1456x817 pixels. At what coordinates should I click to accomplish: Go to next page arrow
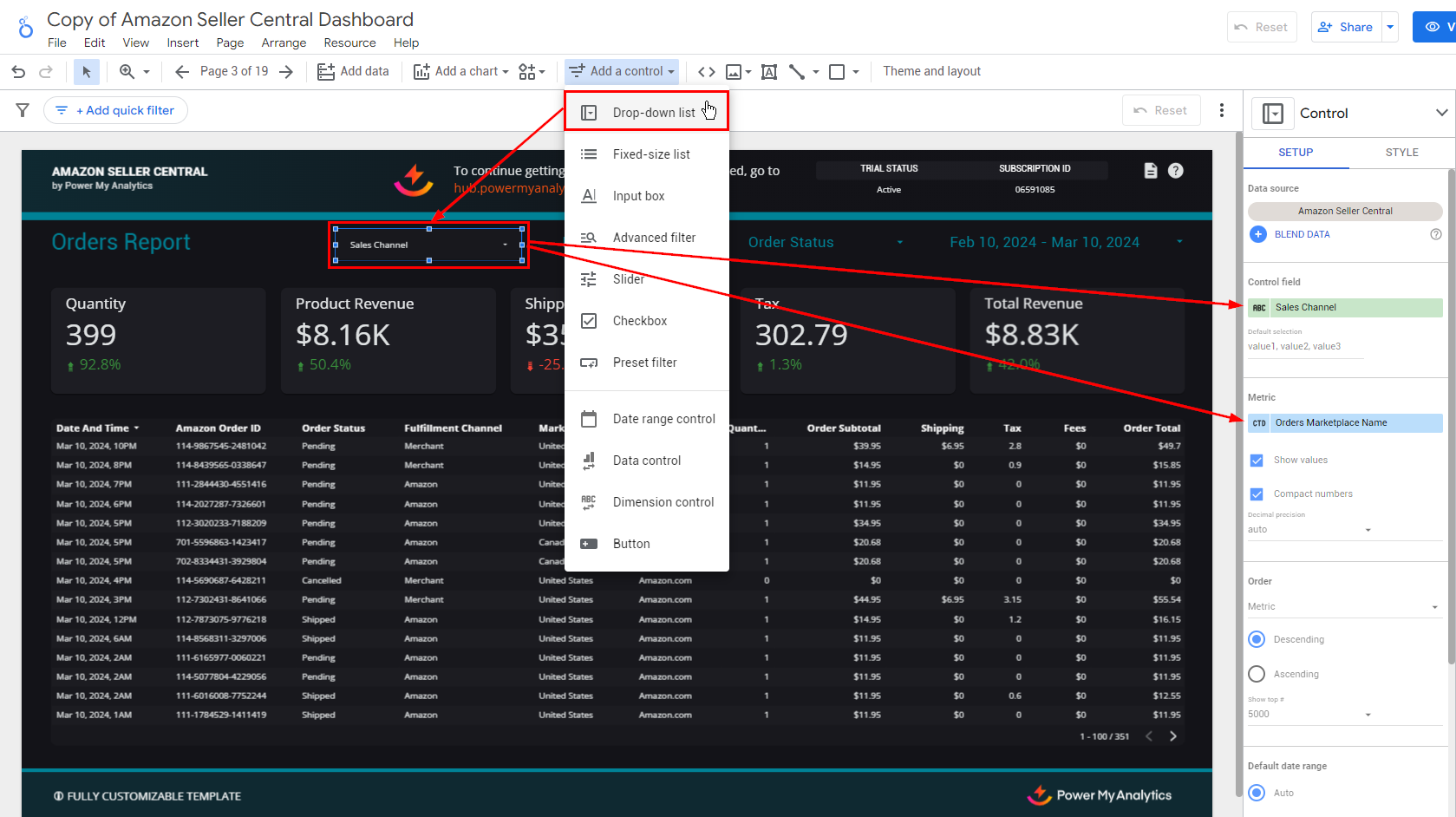pyautogui.click(x=286, y=72)
